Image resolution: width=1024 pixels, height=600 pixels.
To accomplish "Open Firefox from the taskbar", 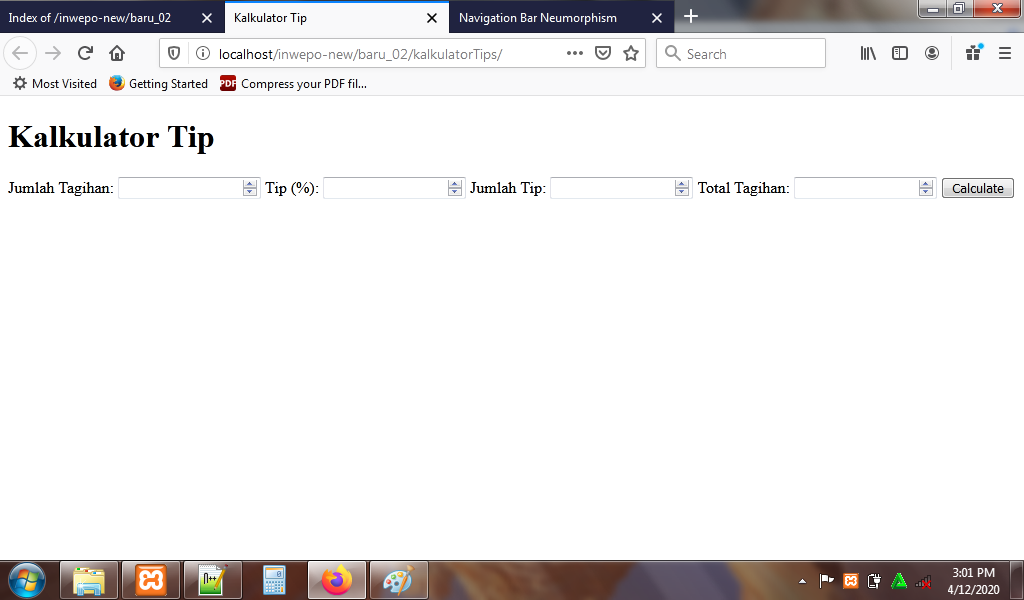I will click(x=337, y=580).
